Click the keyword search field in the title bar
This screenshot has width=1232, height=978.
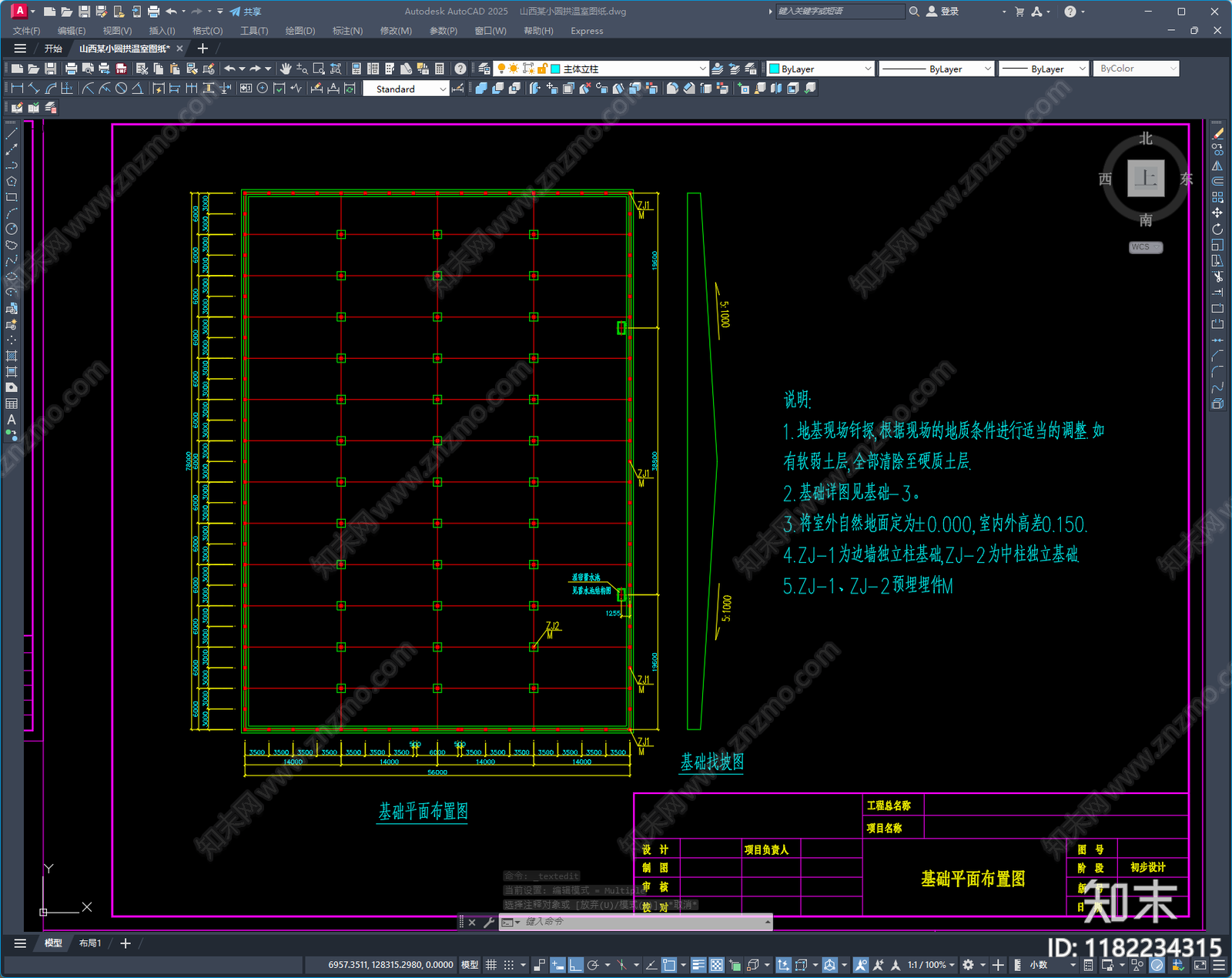(x=839, y=12)
